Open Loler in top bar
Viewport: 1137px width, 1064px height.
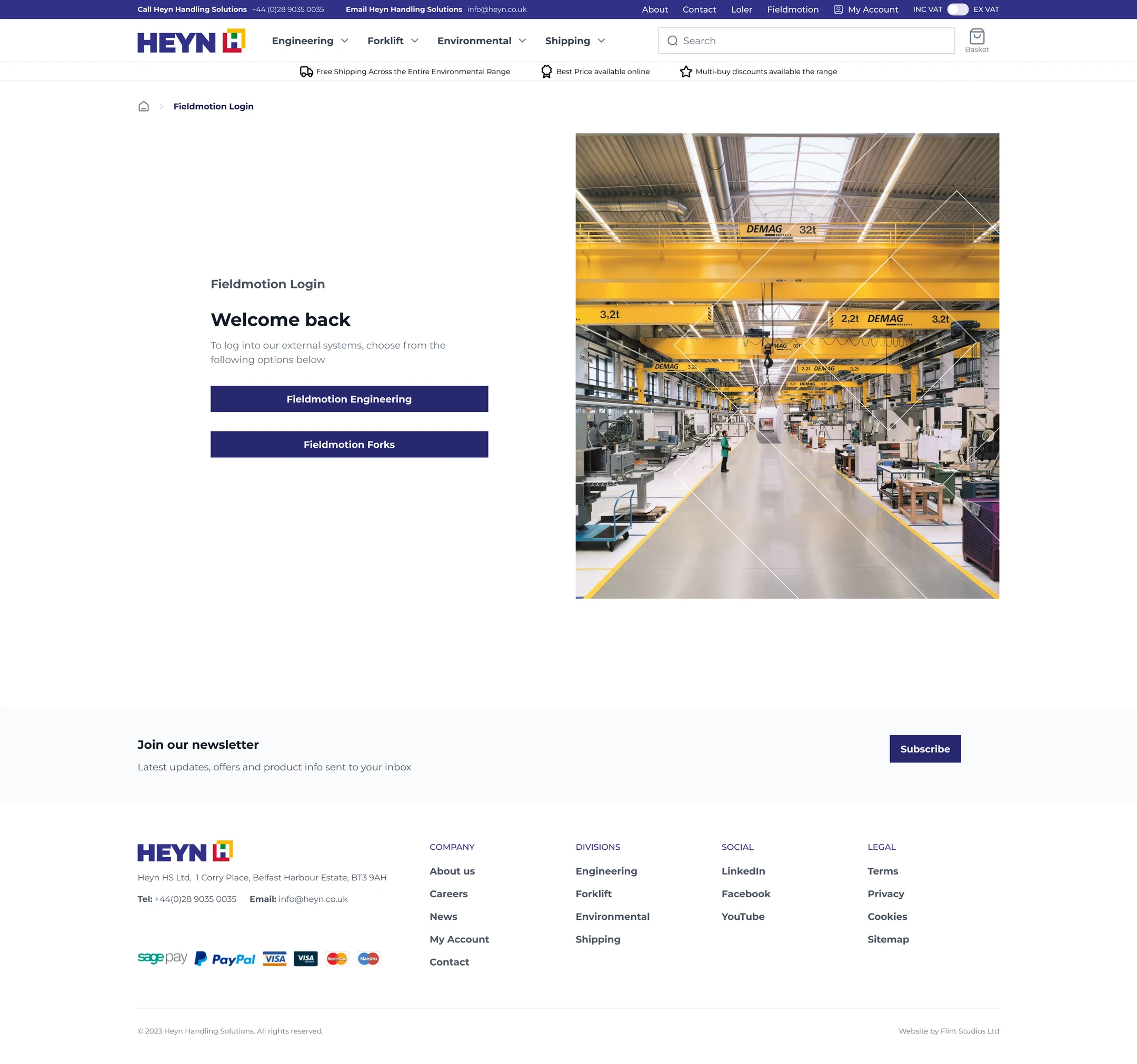point(741,9)
